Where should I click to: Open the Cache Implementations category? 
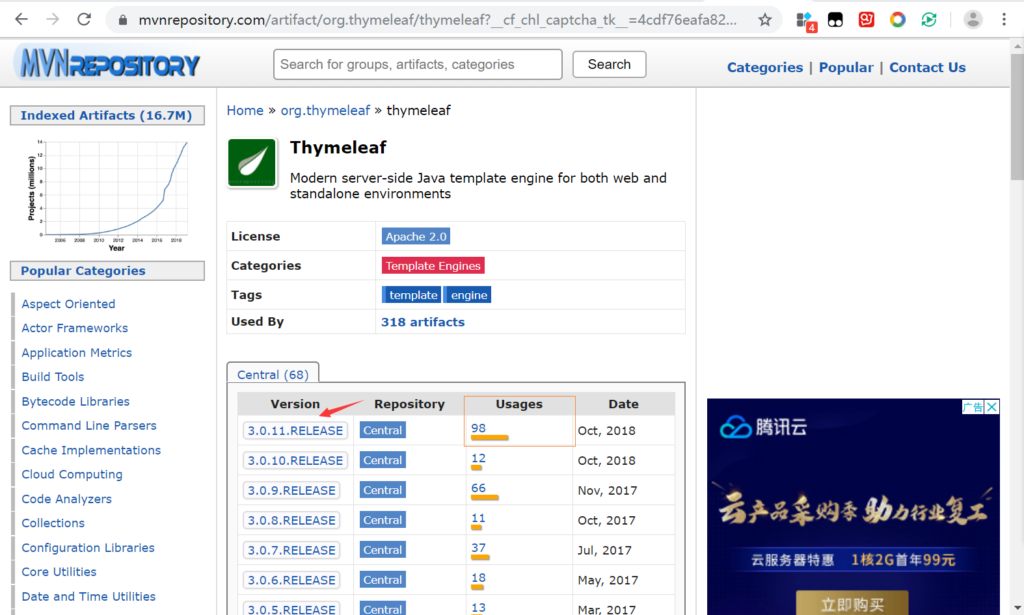91,450
